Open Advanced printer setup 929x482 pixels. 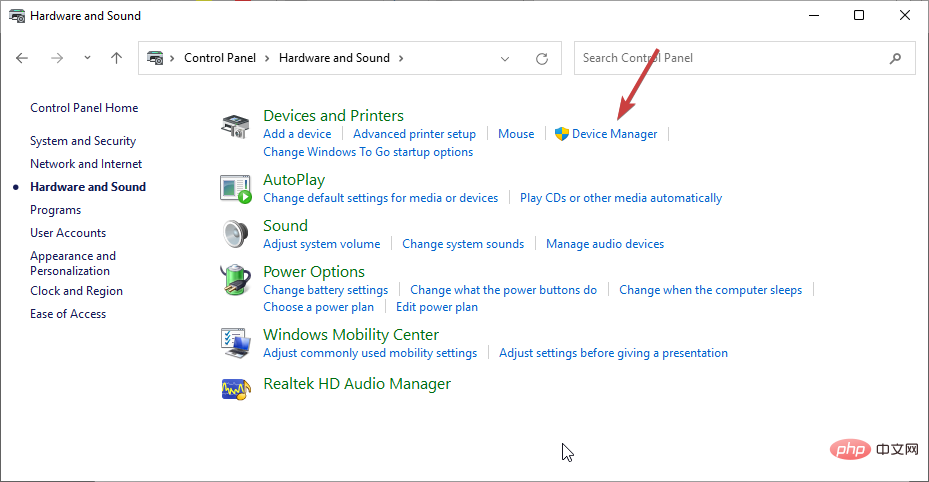(x=415, y=134)
